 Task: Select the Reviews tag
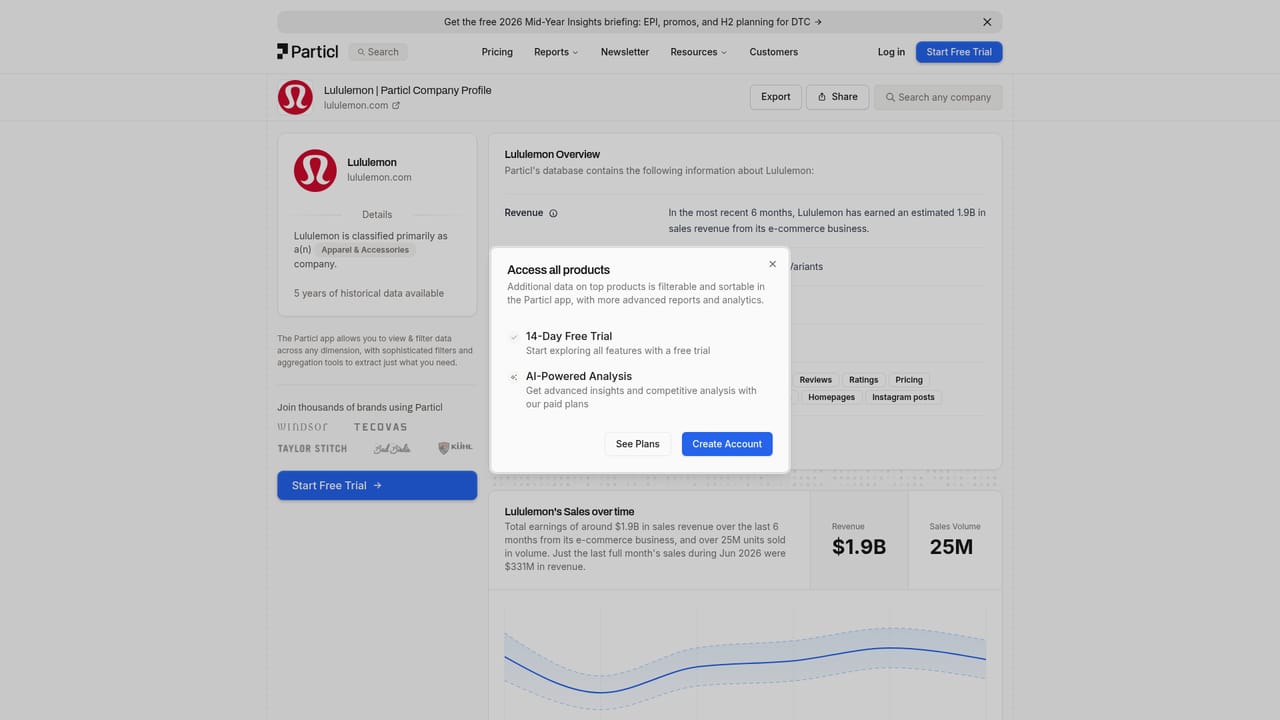point(815,380)
